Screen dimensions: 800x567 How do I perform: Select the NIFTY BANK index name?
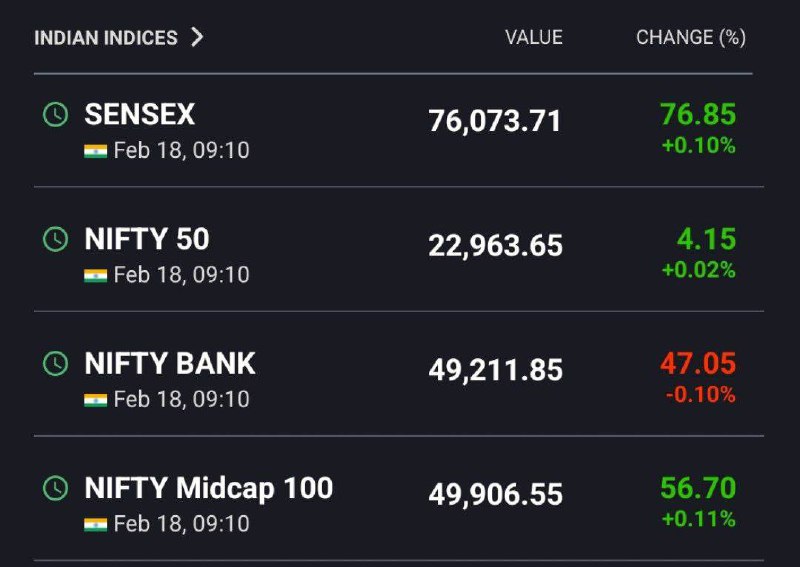(170, 363)
